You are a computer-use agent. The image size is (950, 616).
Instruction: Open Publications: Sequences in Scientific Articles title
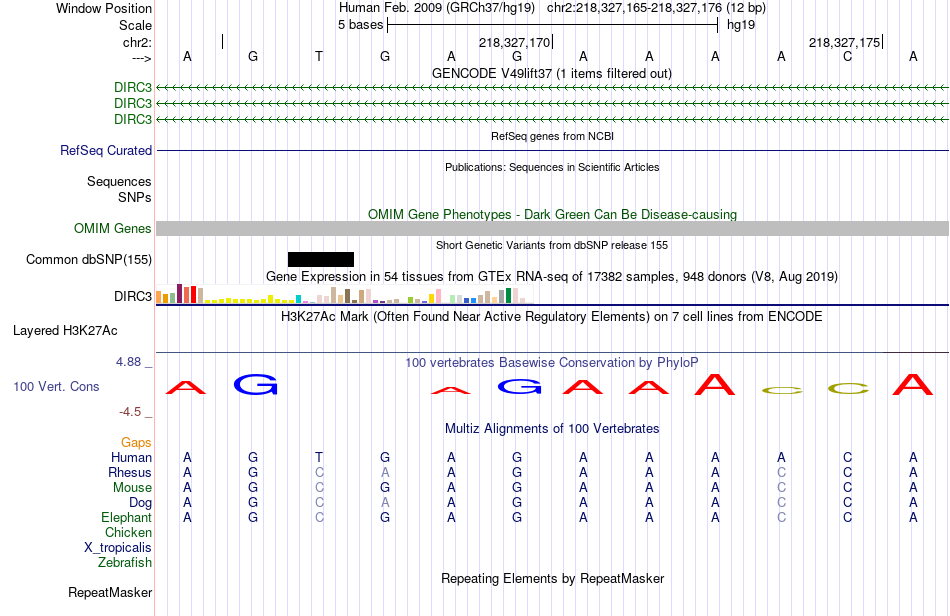(552, 167)
